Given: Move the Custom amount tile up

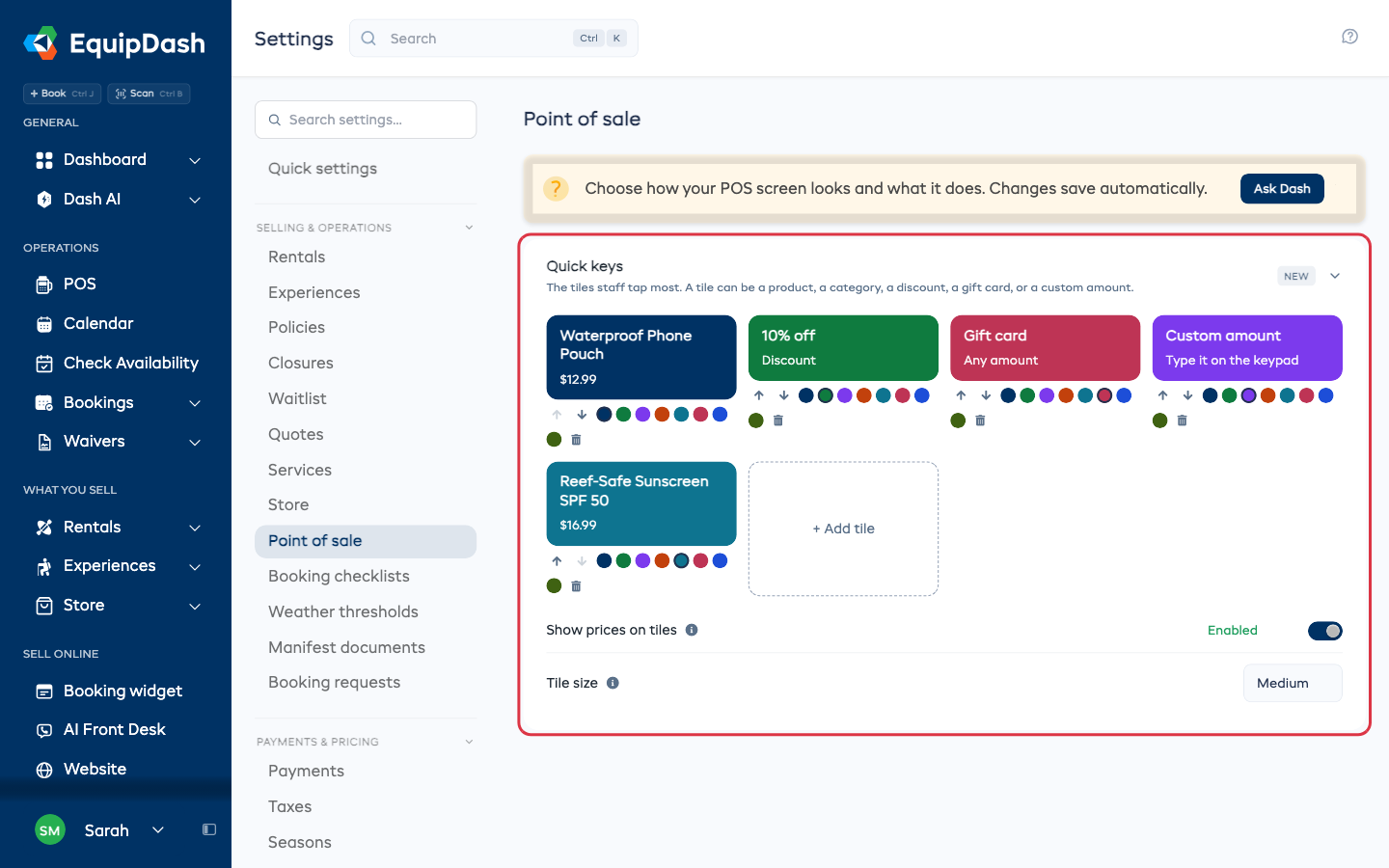Looking at the screenshot, I should click(x=1163, y=395).
